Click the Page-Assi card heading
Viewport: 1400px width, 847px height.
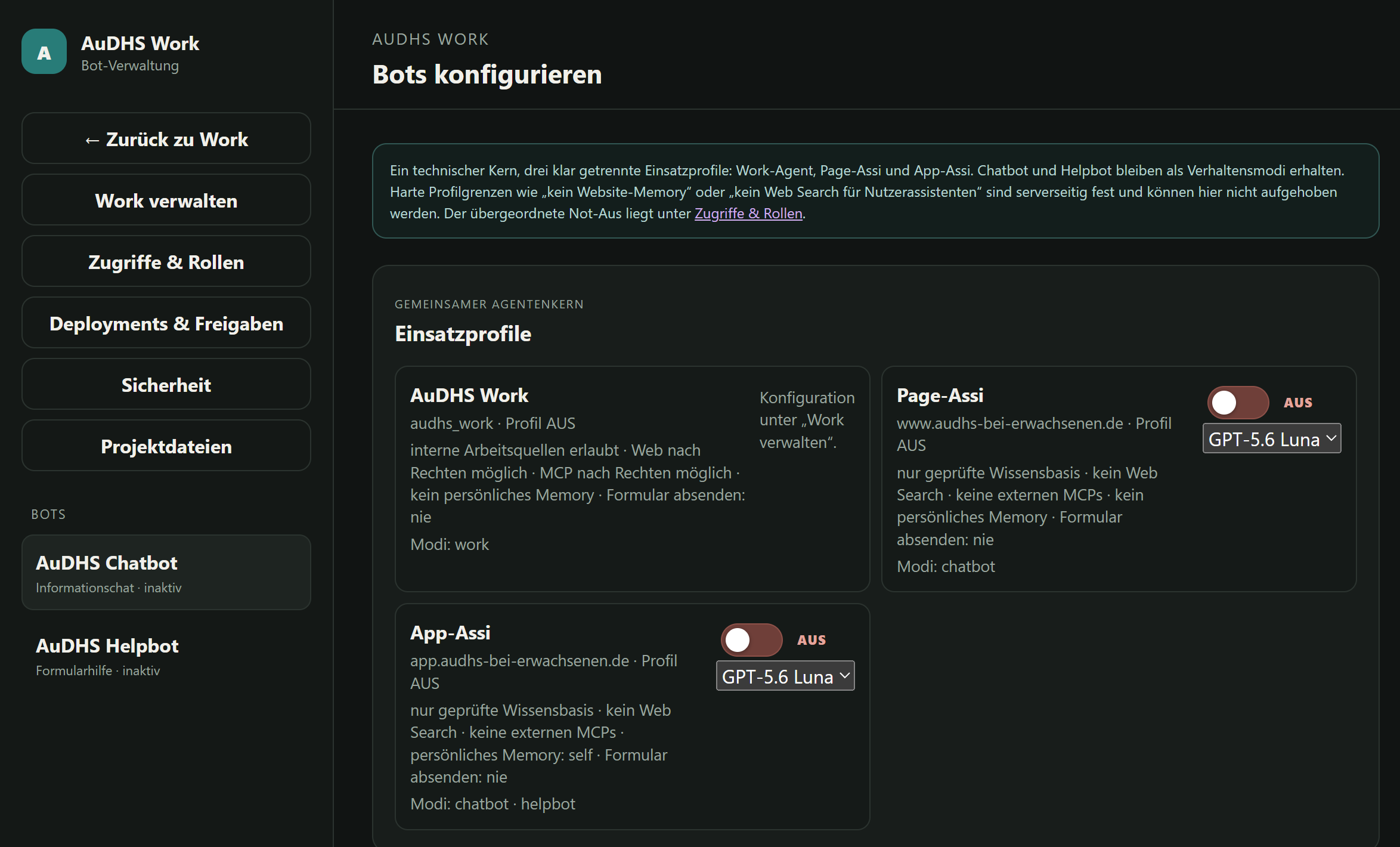(940, 395)
